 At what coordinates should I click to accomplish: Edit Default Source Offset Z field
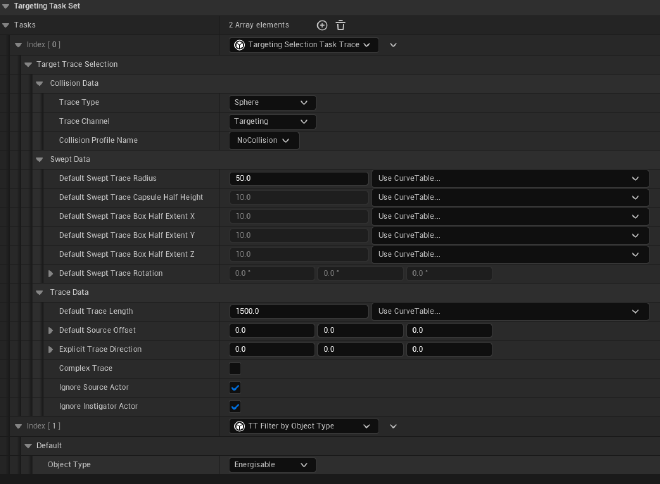pos(449,330)
